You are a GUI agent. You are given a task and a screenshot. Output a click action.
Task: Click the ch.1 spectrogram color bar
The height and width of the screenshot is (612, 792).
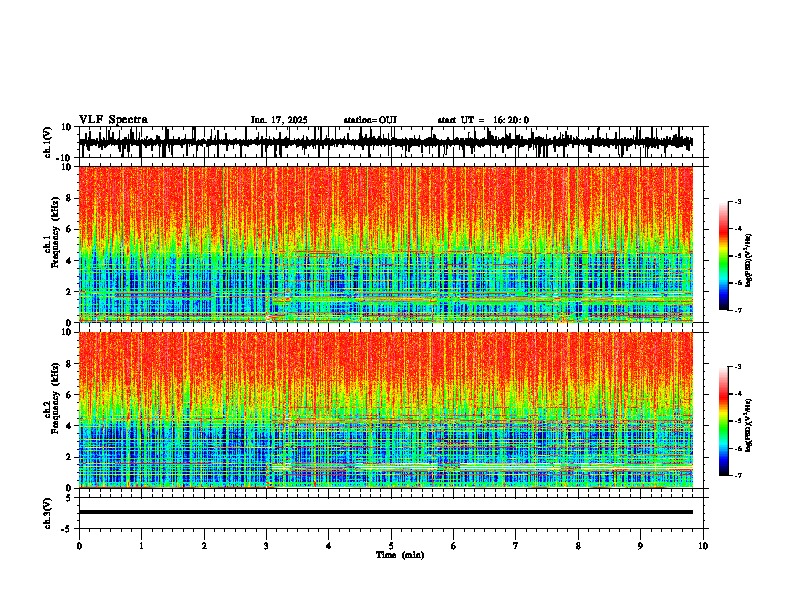coord(723,256)
